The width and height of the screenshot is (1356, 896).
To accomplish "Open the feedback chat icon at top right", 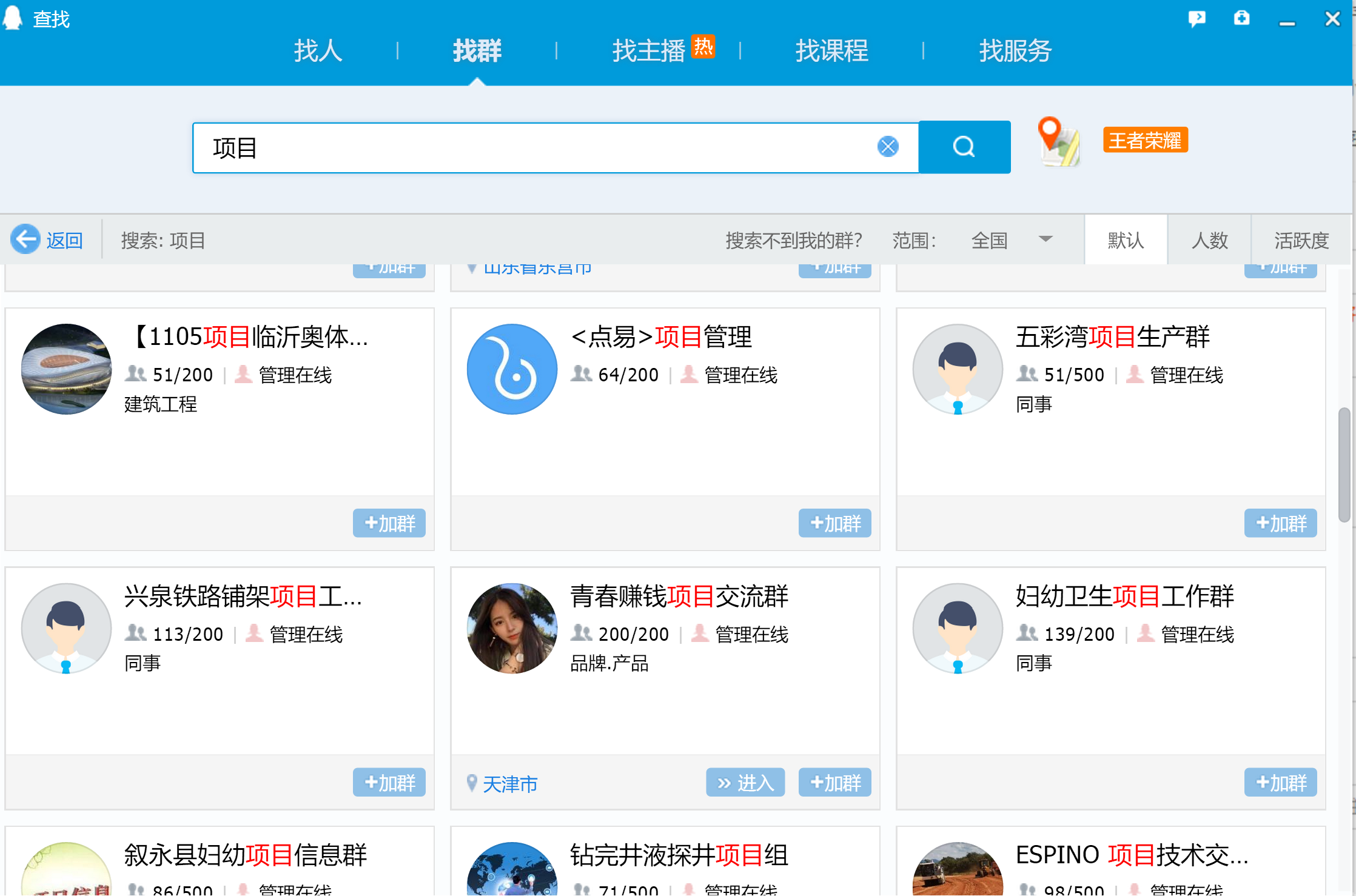I will coord(1197,19).
